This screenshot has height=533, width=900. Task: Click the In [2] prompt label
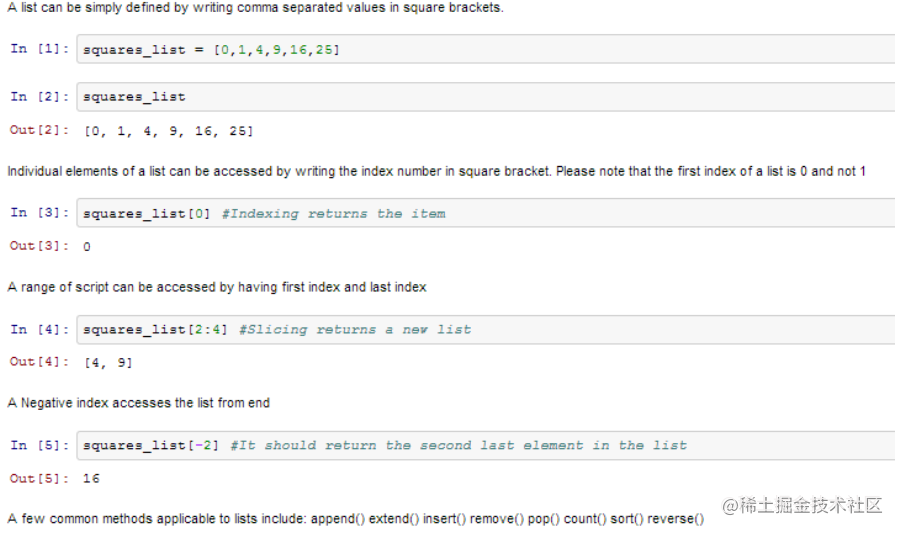(40, 96)
